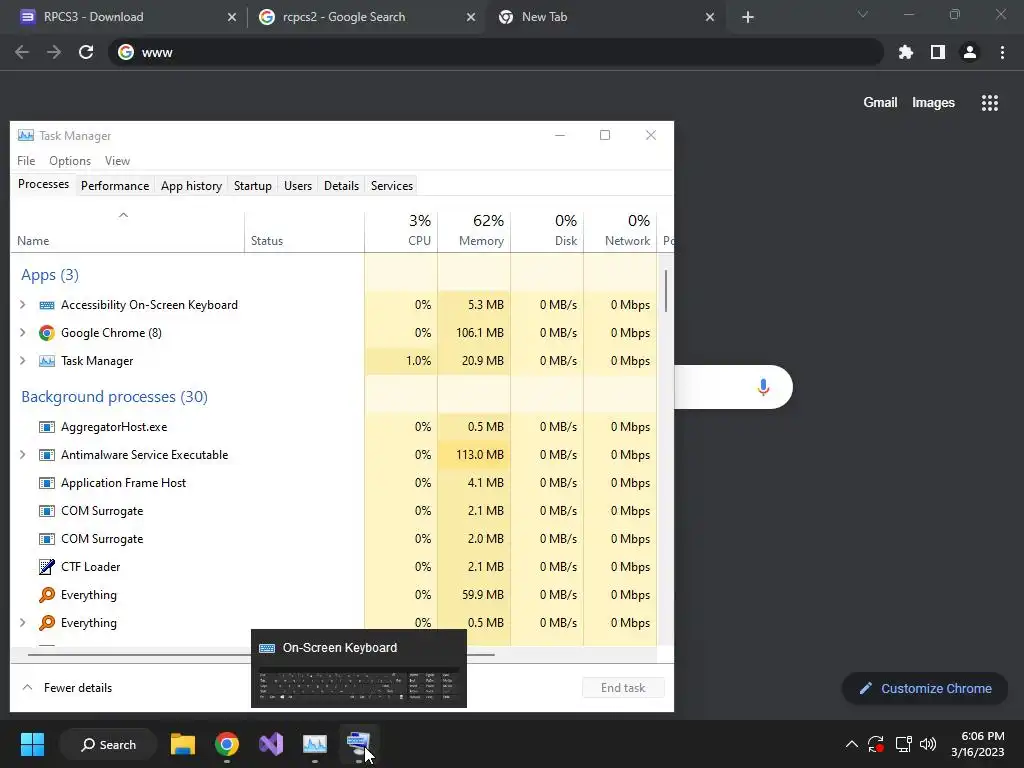The width and height of the screenshot is (1024, 768).
Task: Open File Explorer from taskbar
Action: tap(183, 744)
